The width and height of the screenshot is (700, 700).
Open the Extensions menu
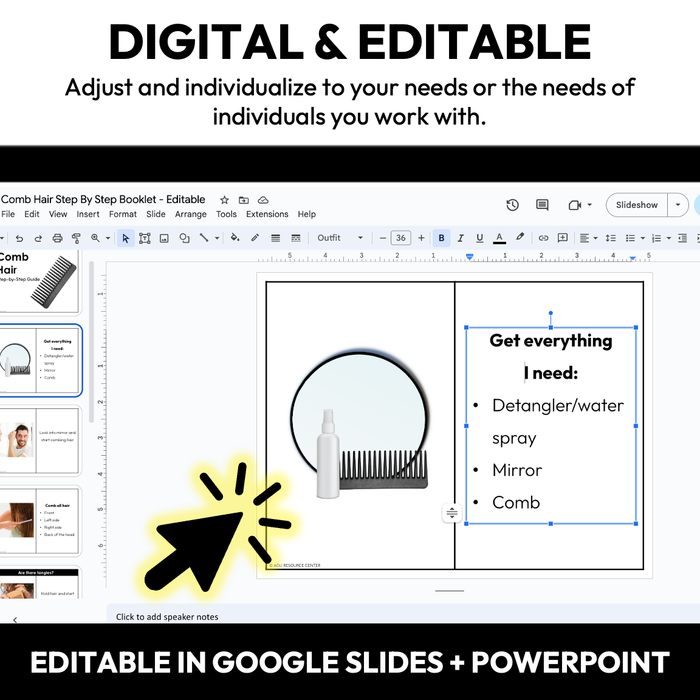(267, 214)
